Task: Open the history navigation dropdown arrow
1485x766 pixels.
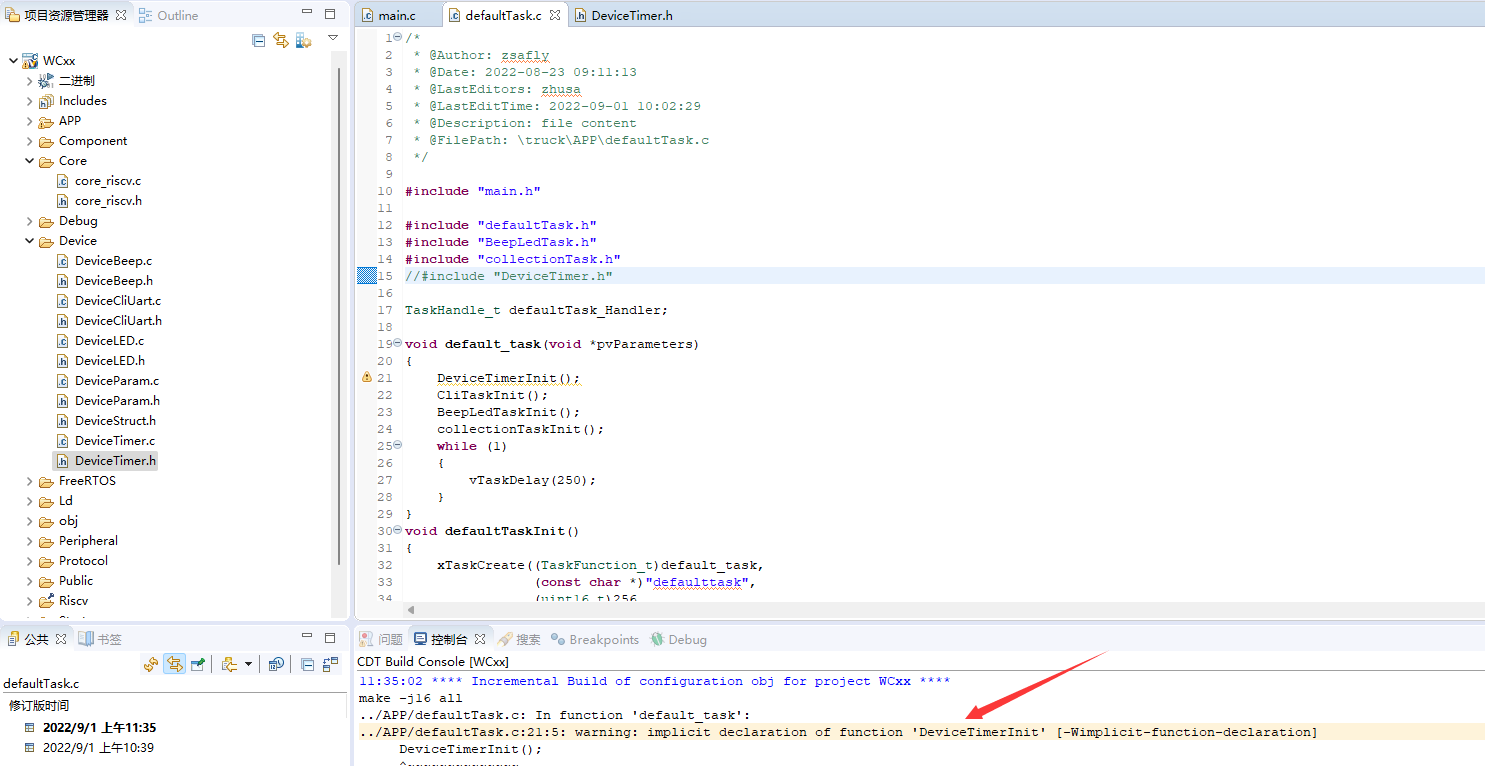Action: [x=248, y=664]
